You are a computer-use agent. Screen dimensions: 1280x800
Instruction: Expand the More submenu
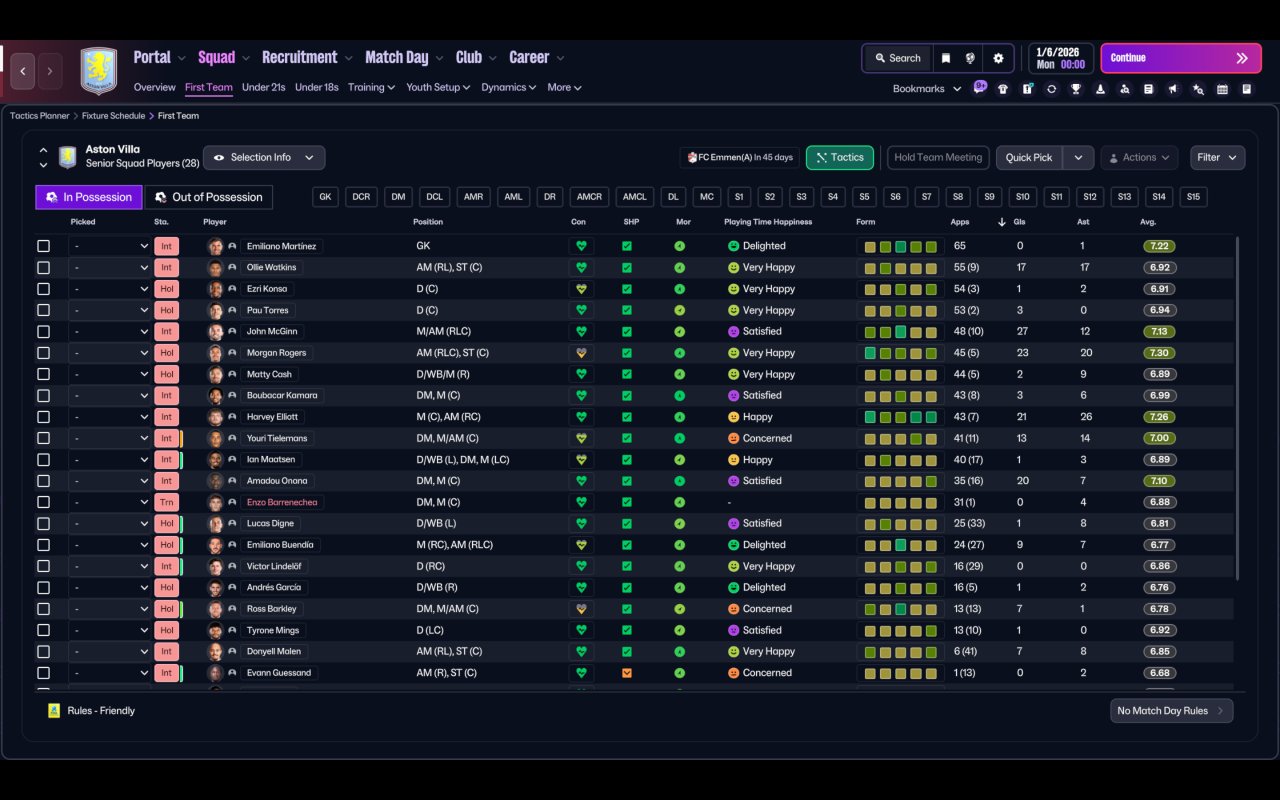pos(564,87)
